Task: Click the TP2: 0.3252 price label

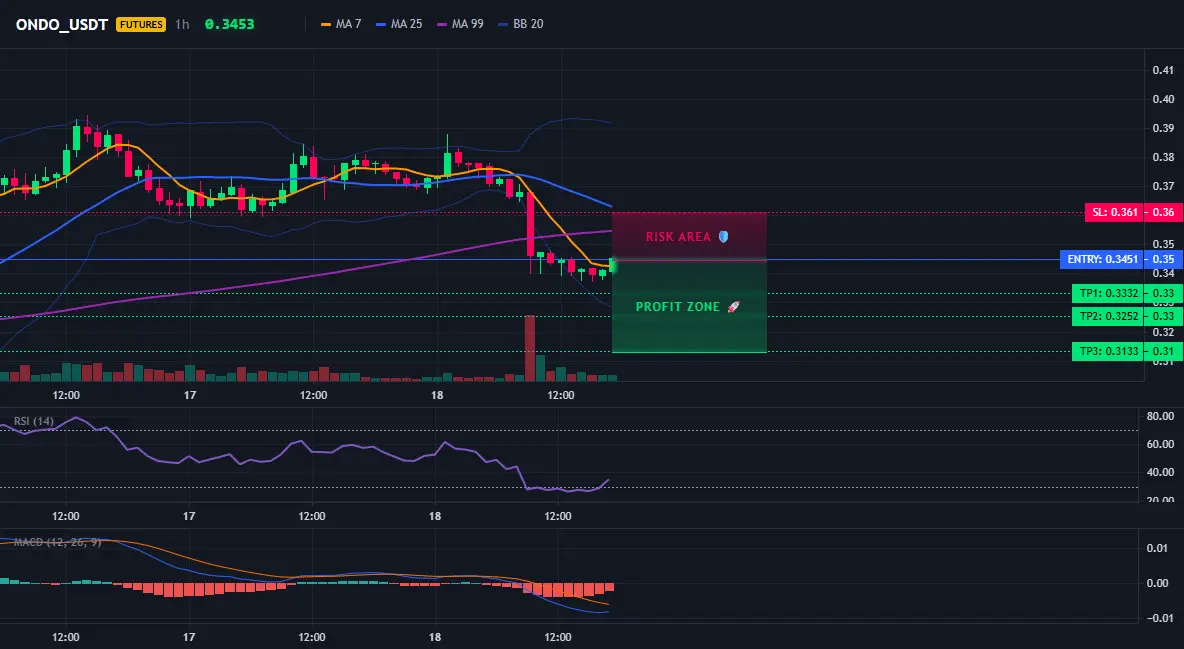Action: point(1108,317)
